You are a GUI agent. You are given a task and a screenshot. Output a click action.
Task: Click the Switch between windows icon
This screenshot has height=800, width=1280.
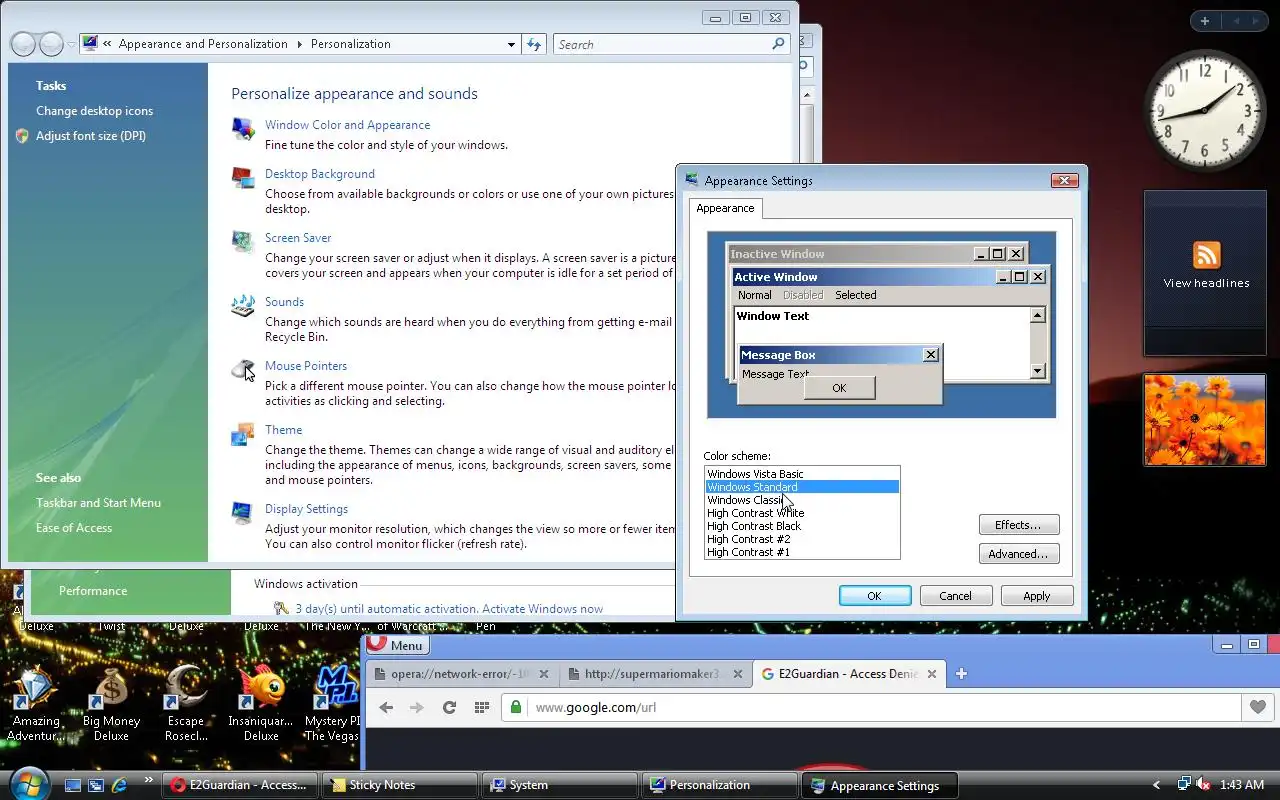pyautogui.click(x=96, y=785)
